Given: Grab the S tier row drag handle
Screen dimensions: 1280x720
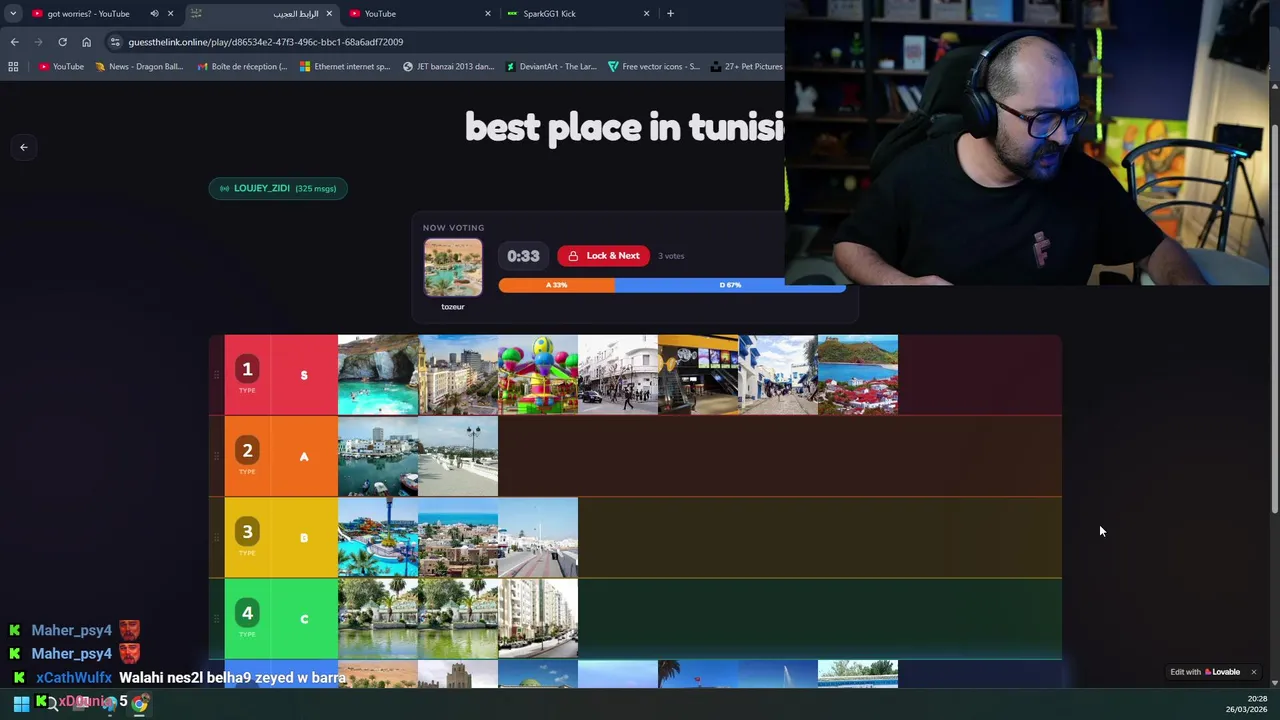Looking at the screenshot, I should (x=216, y=375).
